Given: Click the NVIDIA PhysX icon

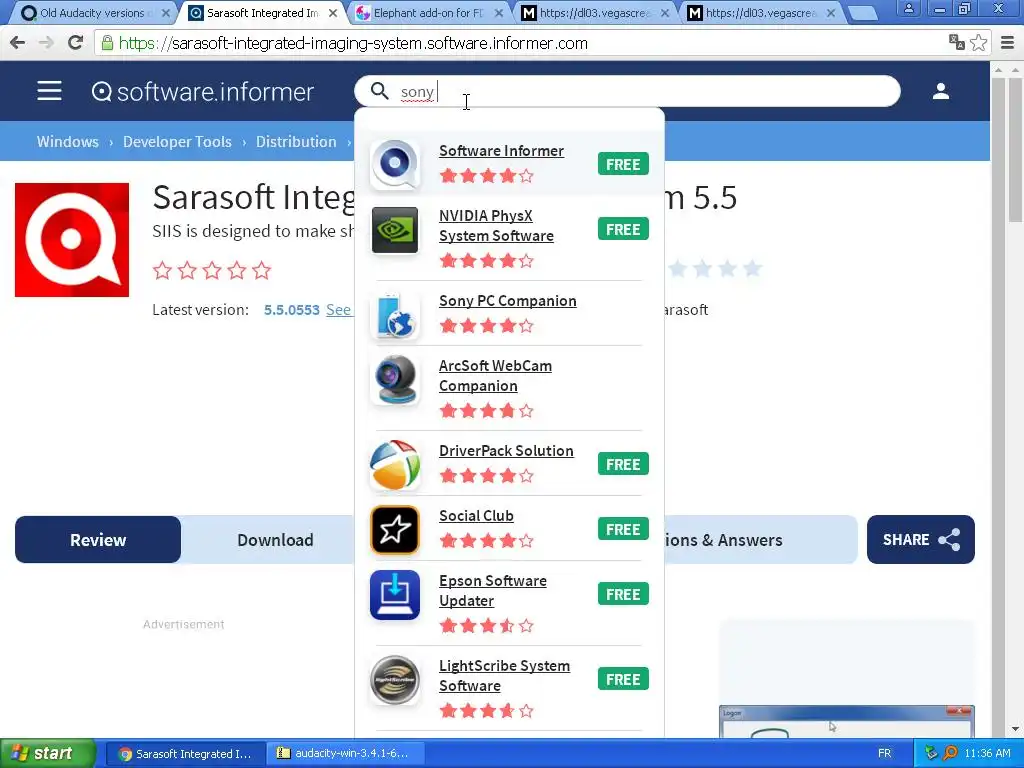Looking at the screenshot, I should click(x=394, y=230).
